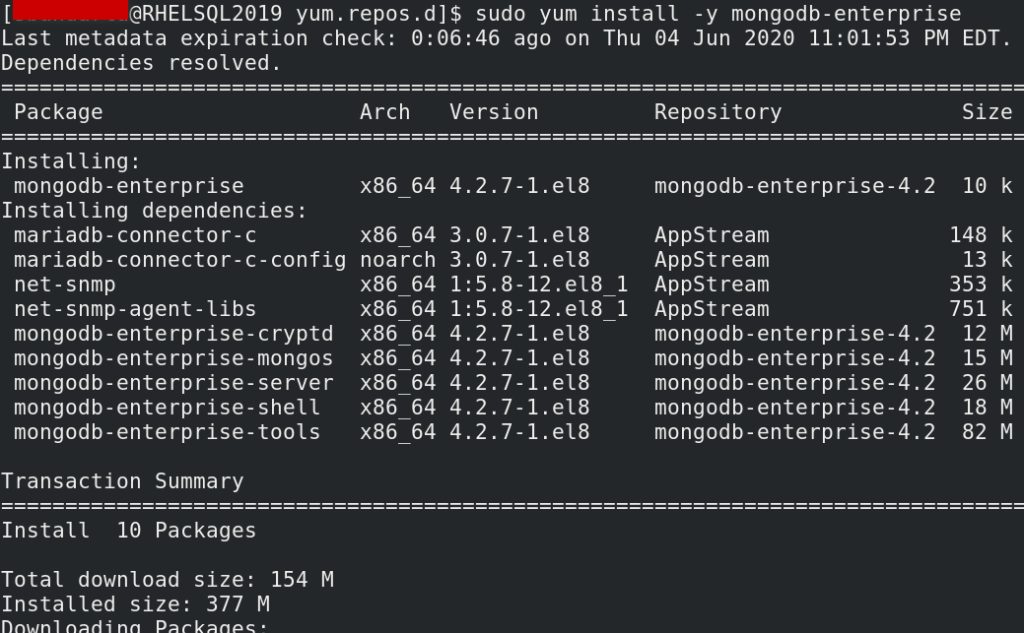Select the mariadb-connector-c-config package name
The width and height of the screenshot is (1024, 633).
[x=180, y=260]
